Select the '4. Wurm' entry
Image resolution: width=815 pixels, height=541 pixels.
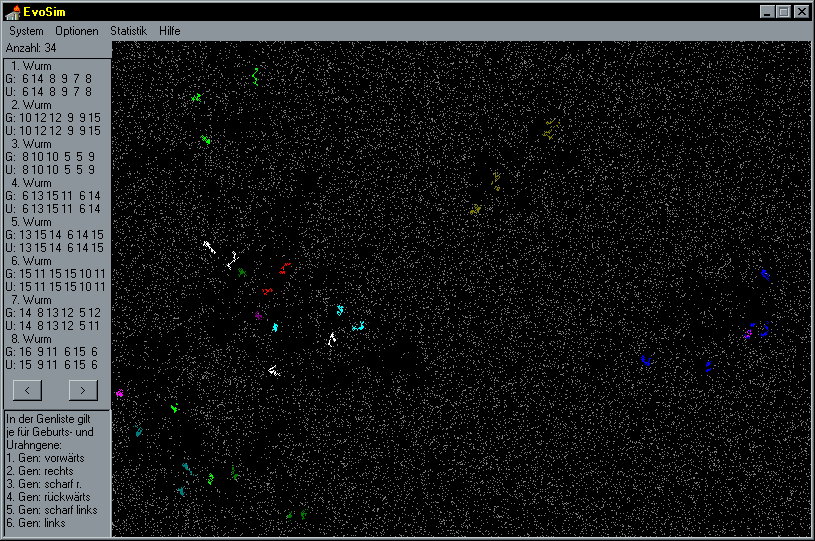pos(32,183)
